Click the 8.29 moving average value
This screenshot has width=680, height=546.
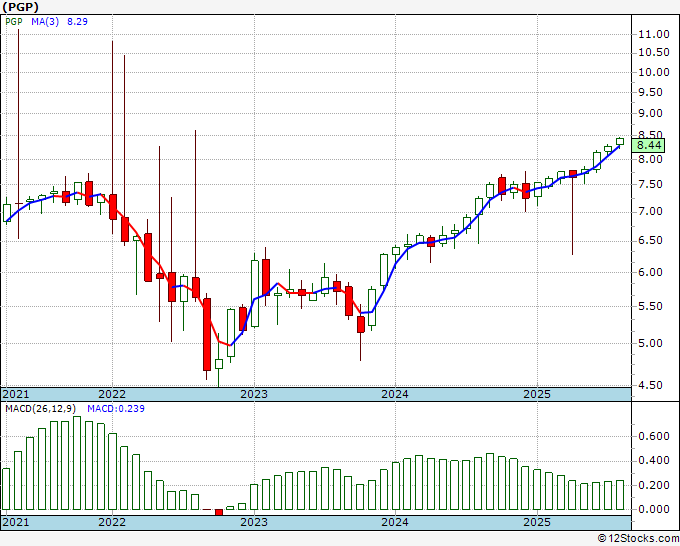coord(77,21)
